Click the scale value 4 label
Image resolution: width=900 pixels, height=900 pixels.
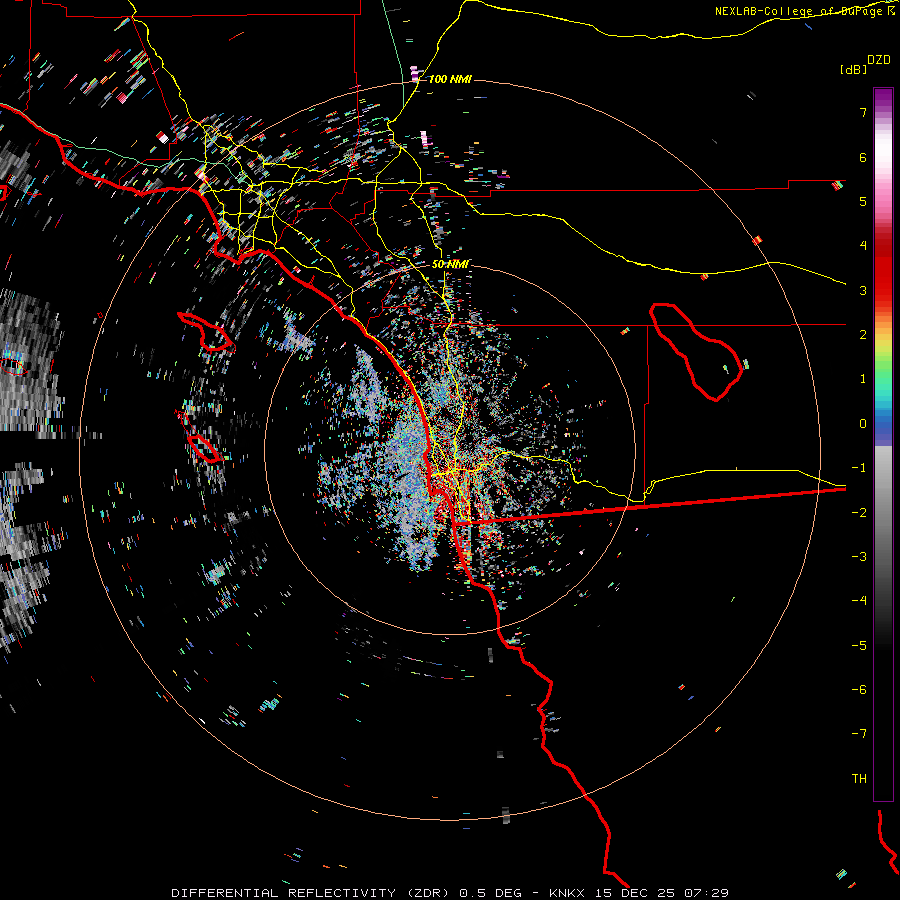click(863, 246)
